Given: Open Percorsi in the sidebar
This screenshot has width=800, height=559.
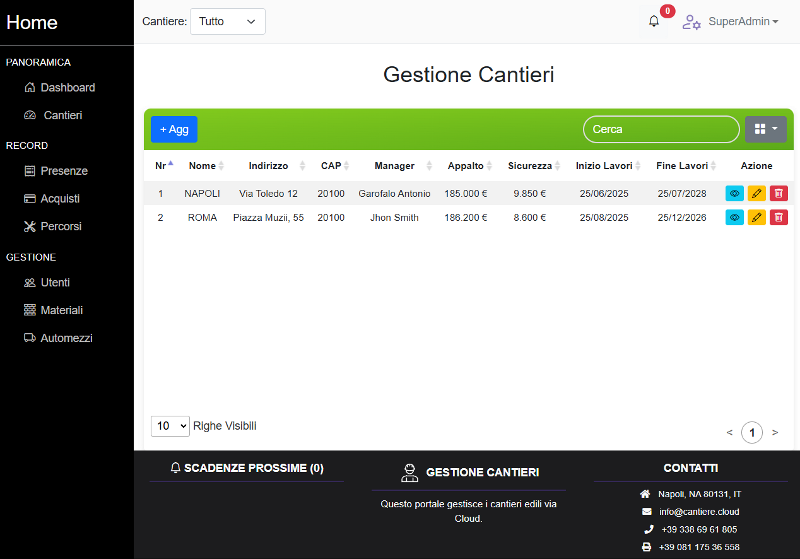Looking at the screenshot, I should 53,226.
